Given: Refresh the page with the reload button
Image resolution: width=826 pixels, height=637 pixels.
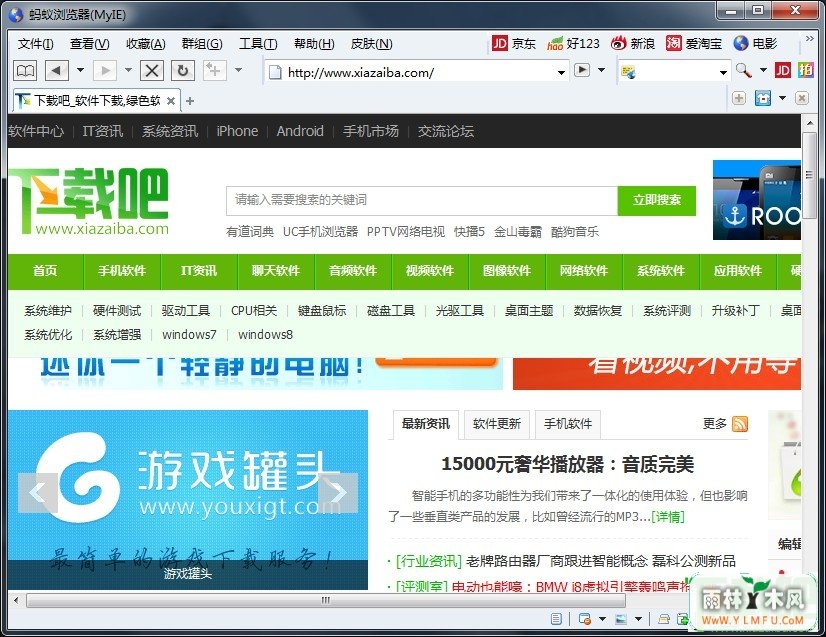Looking at the screenshot, I should (x=183, y=70).
